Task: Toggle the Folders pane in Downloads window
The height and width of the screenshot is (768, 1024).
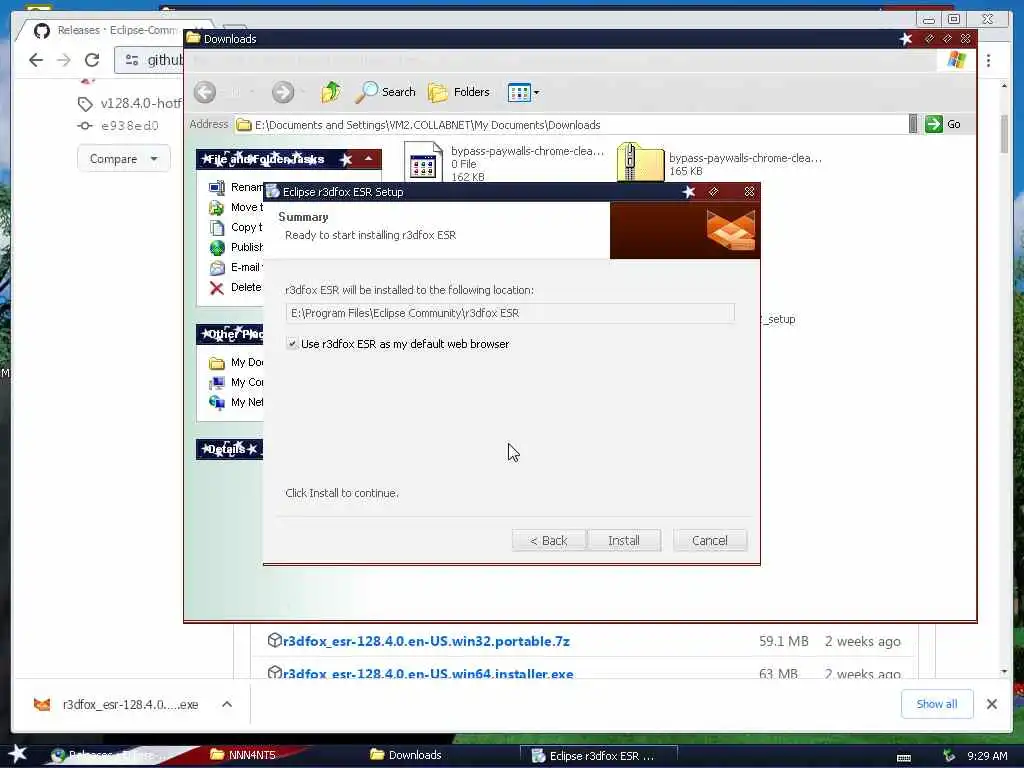Action: [458, 92]
